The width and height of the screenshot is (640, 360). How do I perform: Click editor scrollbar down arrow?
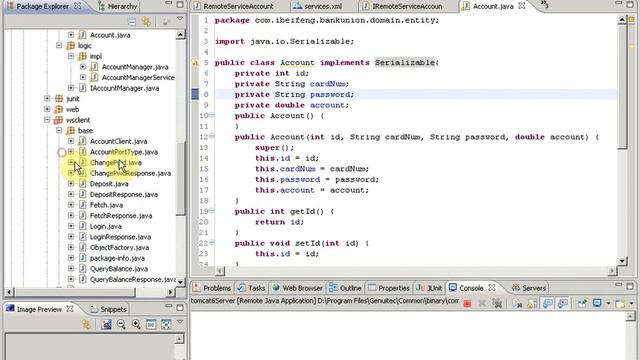coord(622,261)
